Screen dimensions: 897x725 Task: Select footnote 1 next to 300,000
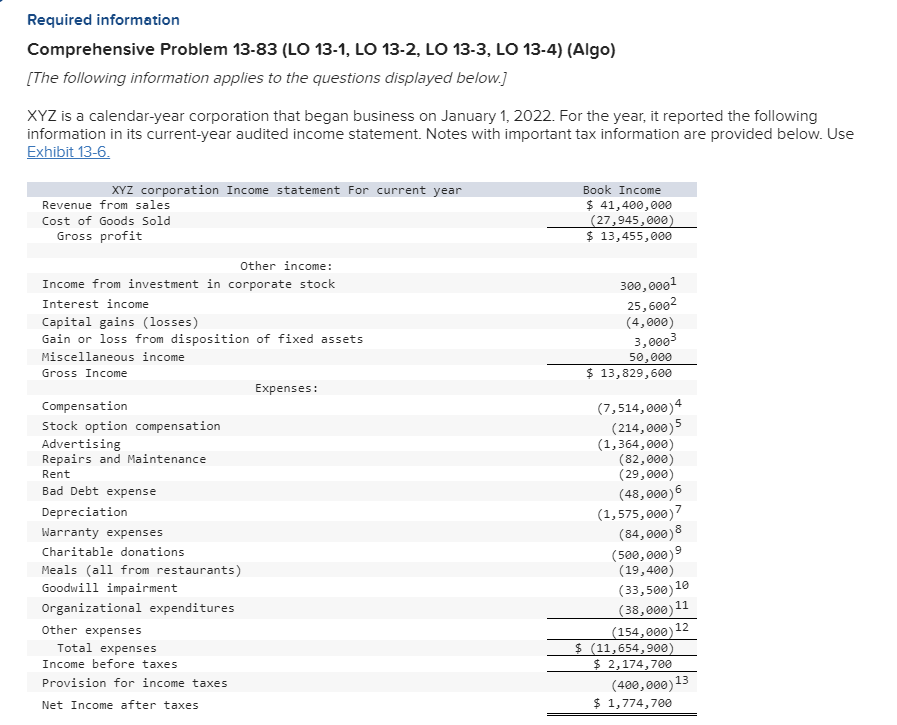(676, 281)
